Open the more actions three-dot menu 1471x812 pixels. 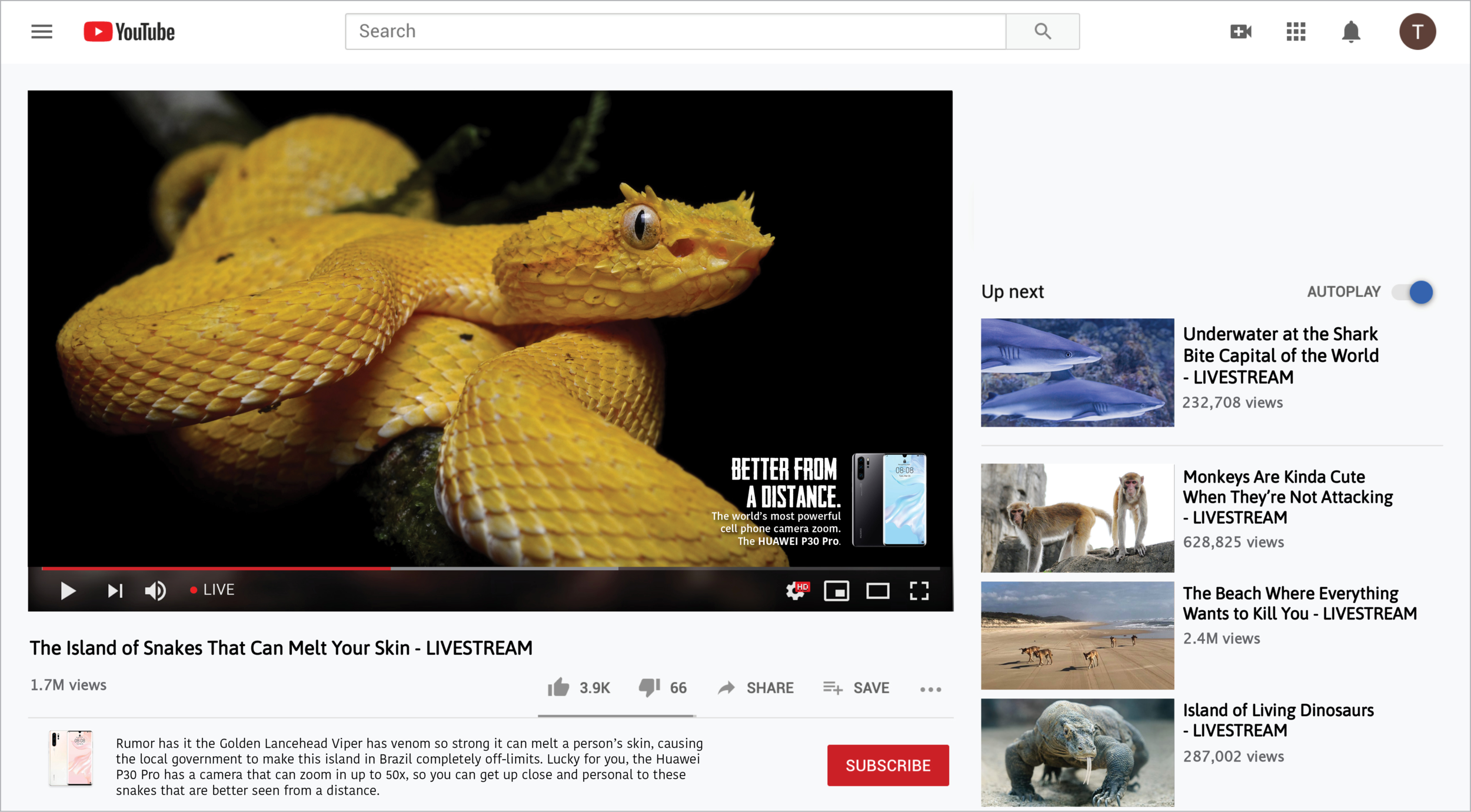(x=930, y=690)
